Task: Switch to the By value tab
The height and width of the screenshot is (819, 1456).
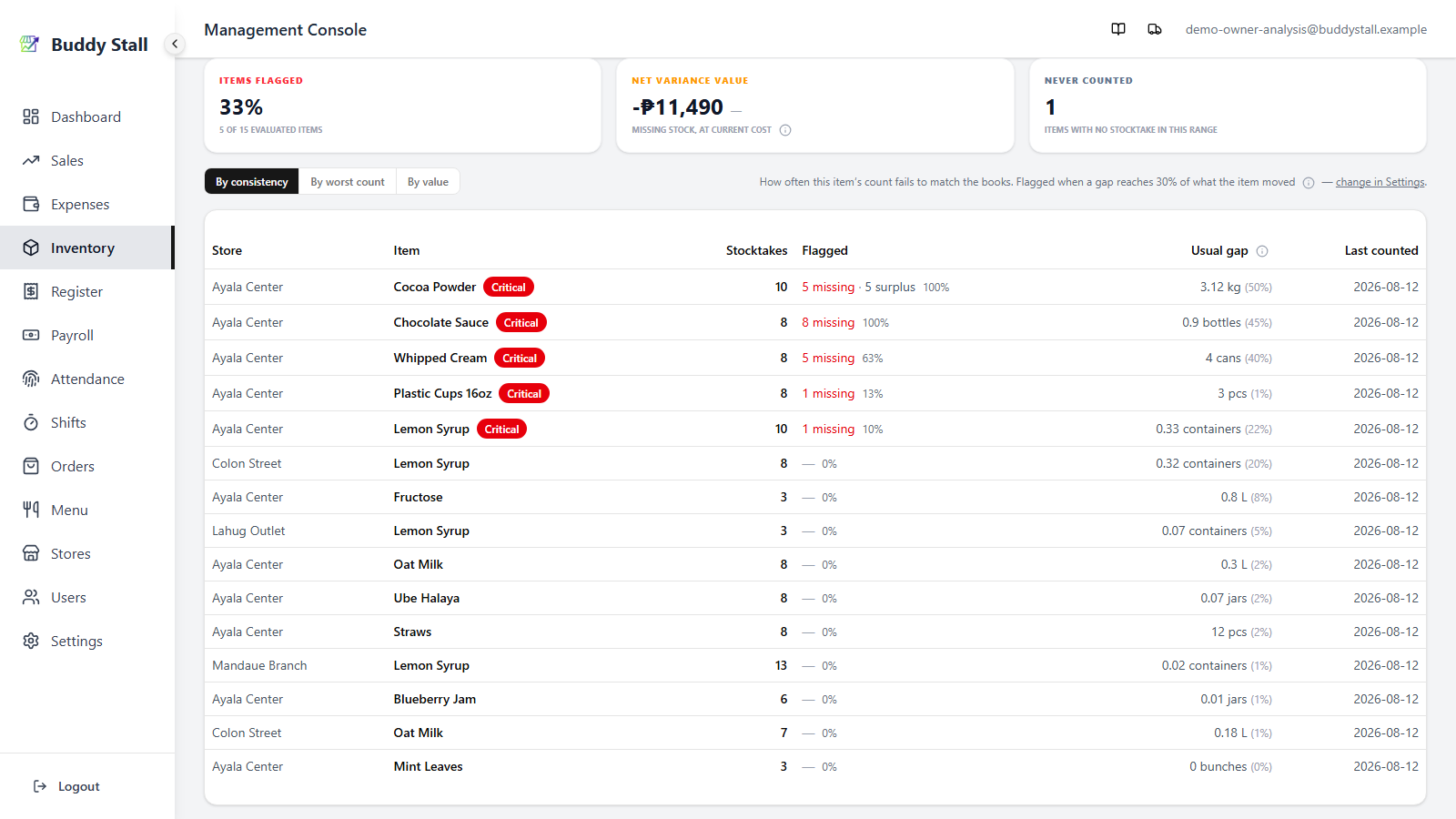Action: 428,181
